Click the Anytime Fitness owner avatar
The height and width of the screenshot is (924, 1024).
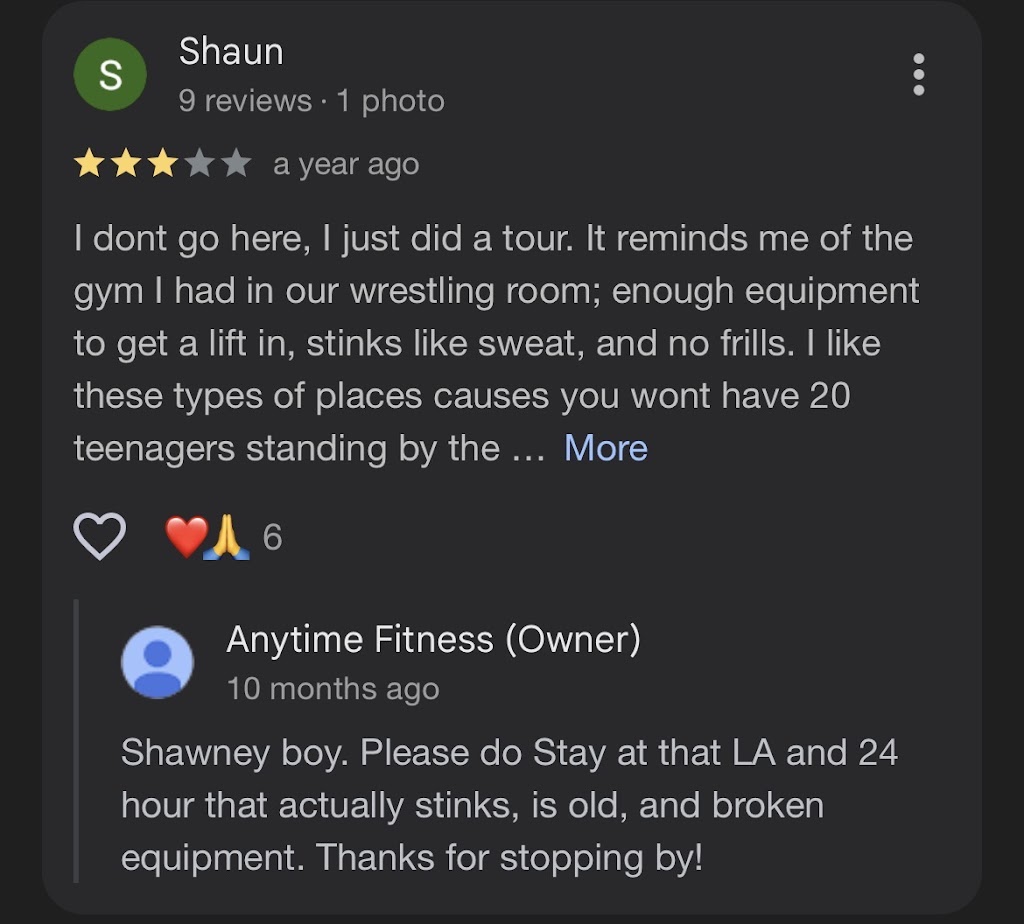(x=157, y=662)
